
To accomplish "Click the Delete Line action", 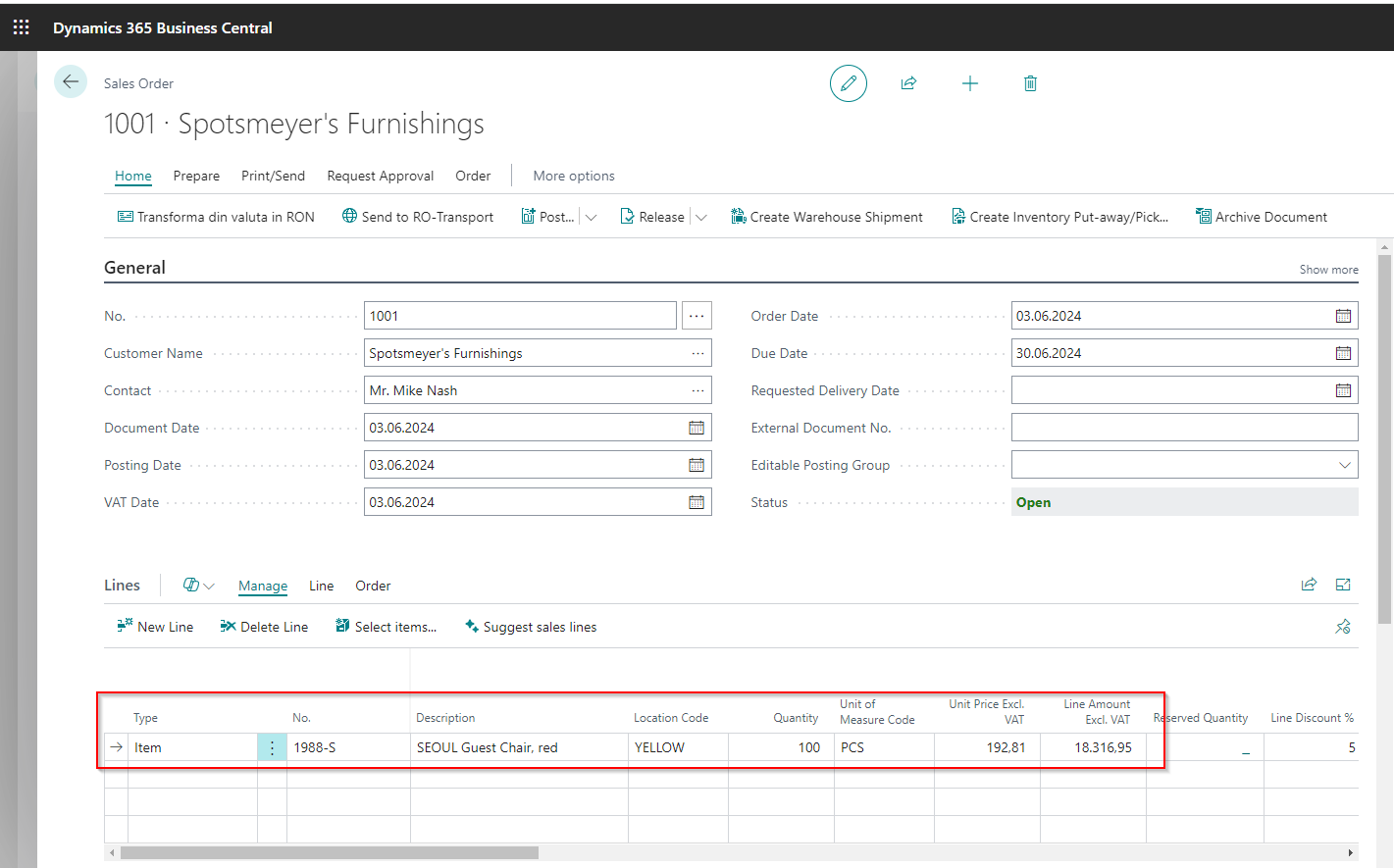I will (x=264, y=627).
